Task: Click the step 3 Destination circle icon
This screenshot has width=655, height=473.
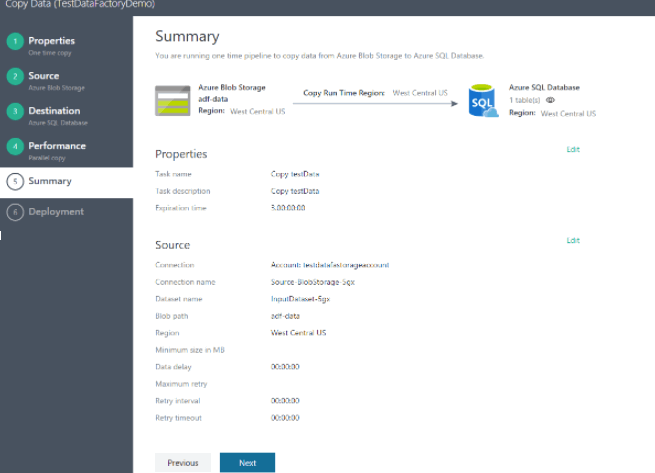Action: click(15, 112)
